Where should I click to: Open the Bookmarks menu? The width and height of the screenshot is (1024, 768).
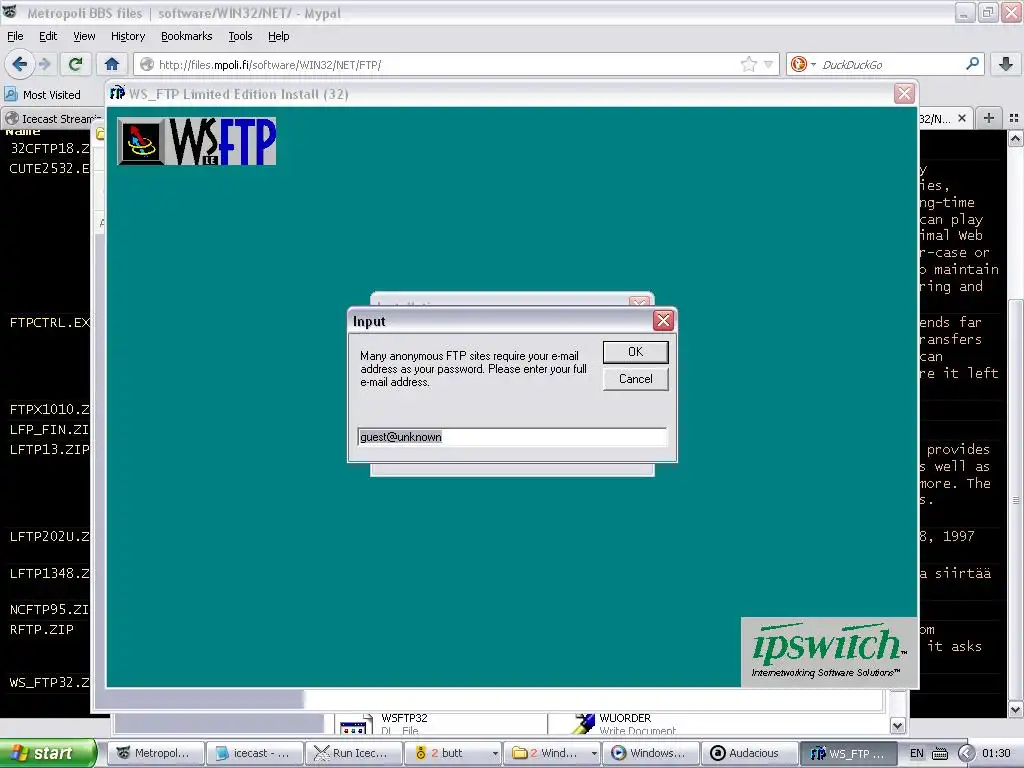[186, 36]
